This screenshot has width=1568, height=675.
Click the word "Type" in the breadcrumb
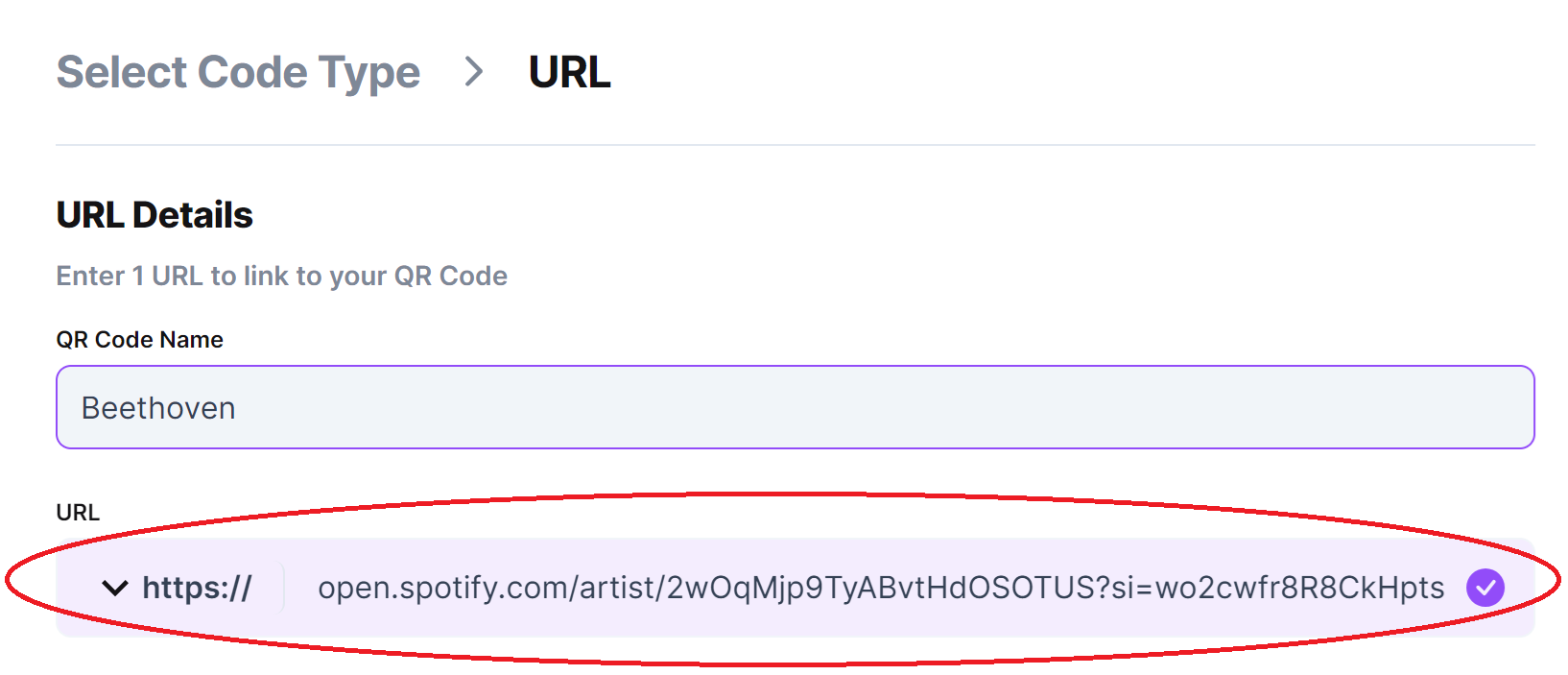coord(369,73)
